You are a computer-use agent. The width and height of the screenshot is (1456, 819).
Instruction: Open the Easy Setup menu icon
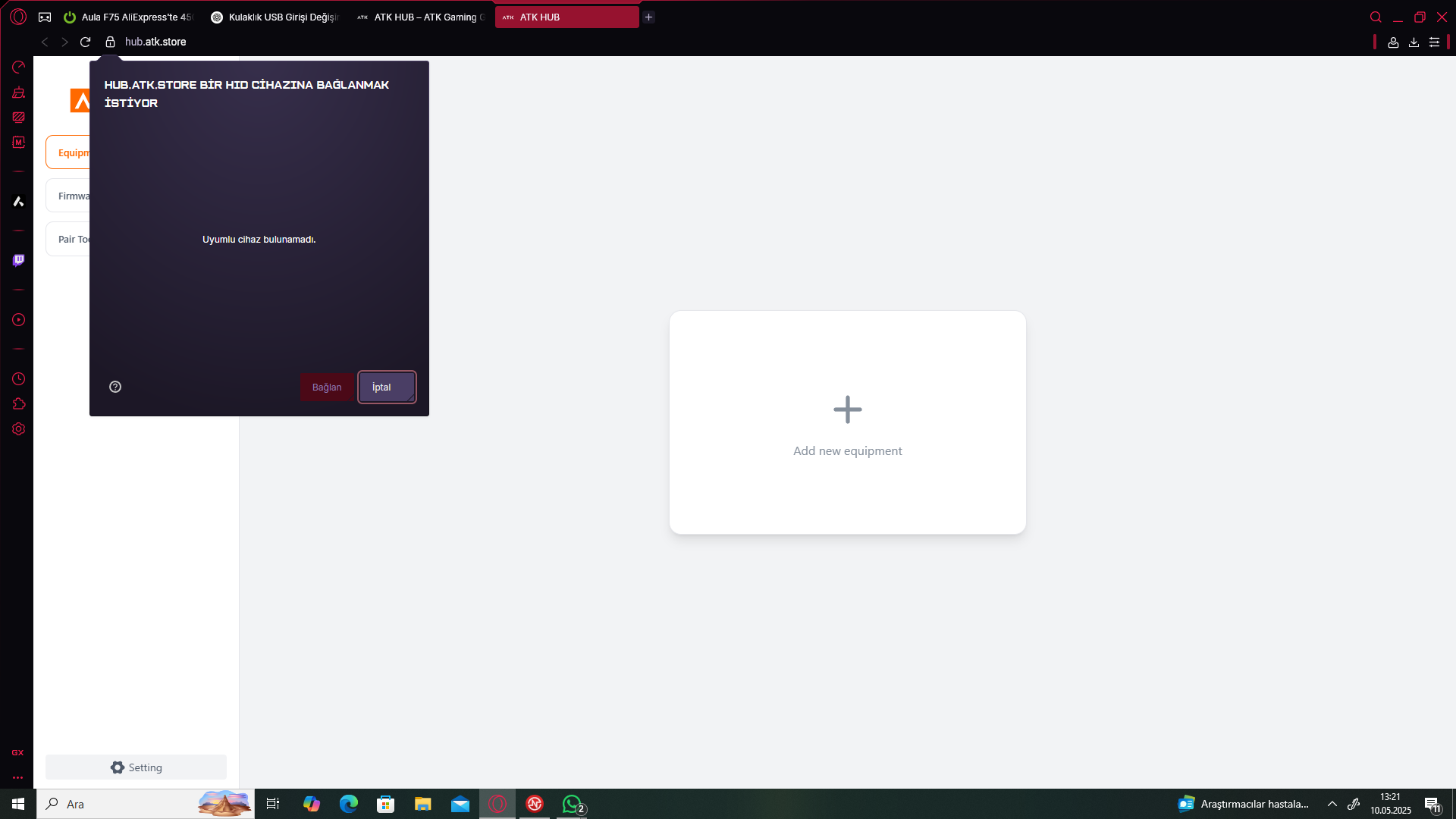1434,42
